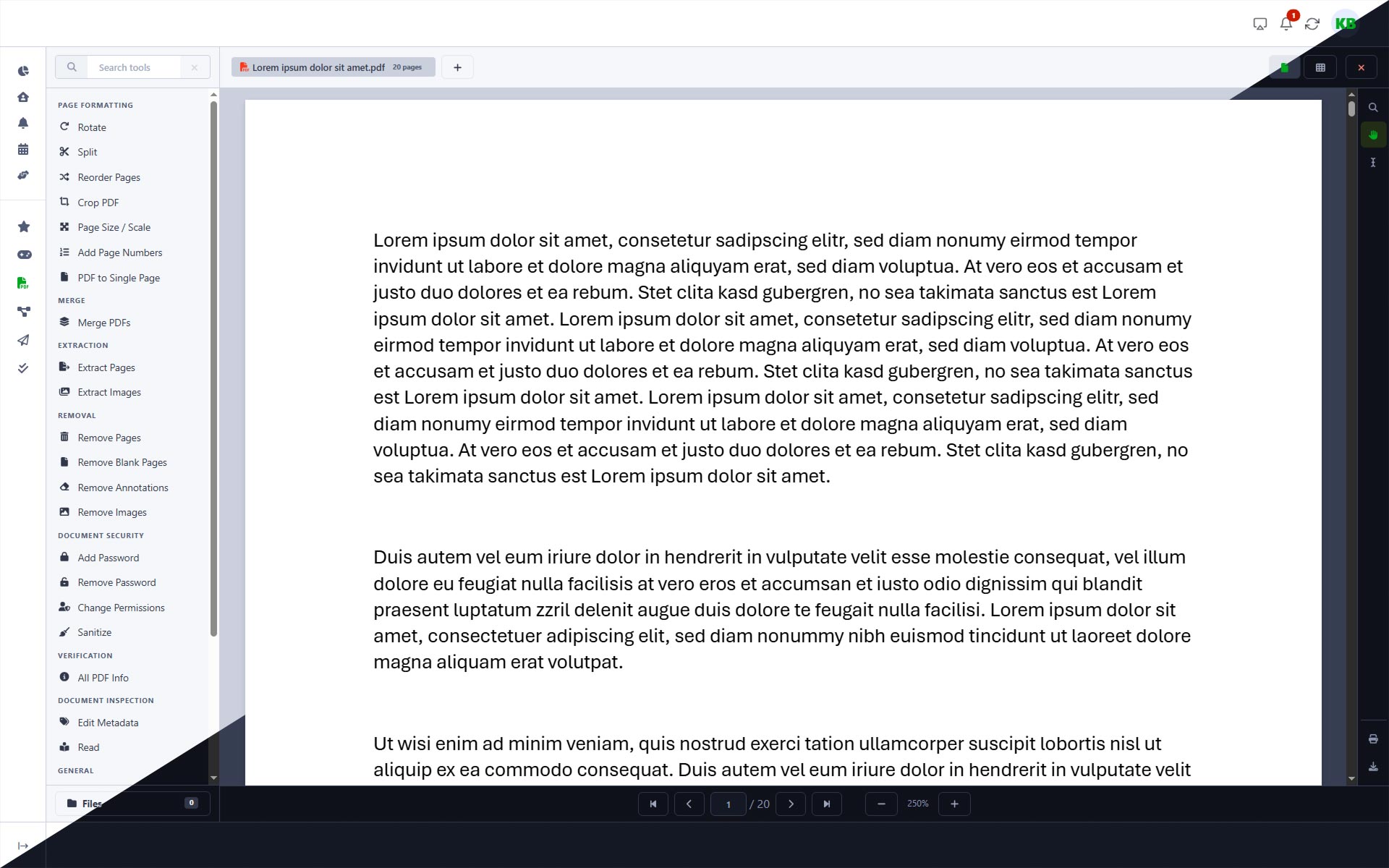Go to the last page of the document
Viewport: 1389px width, 868px height.
[x=828, y=804]
